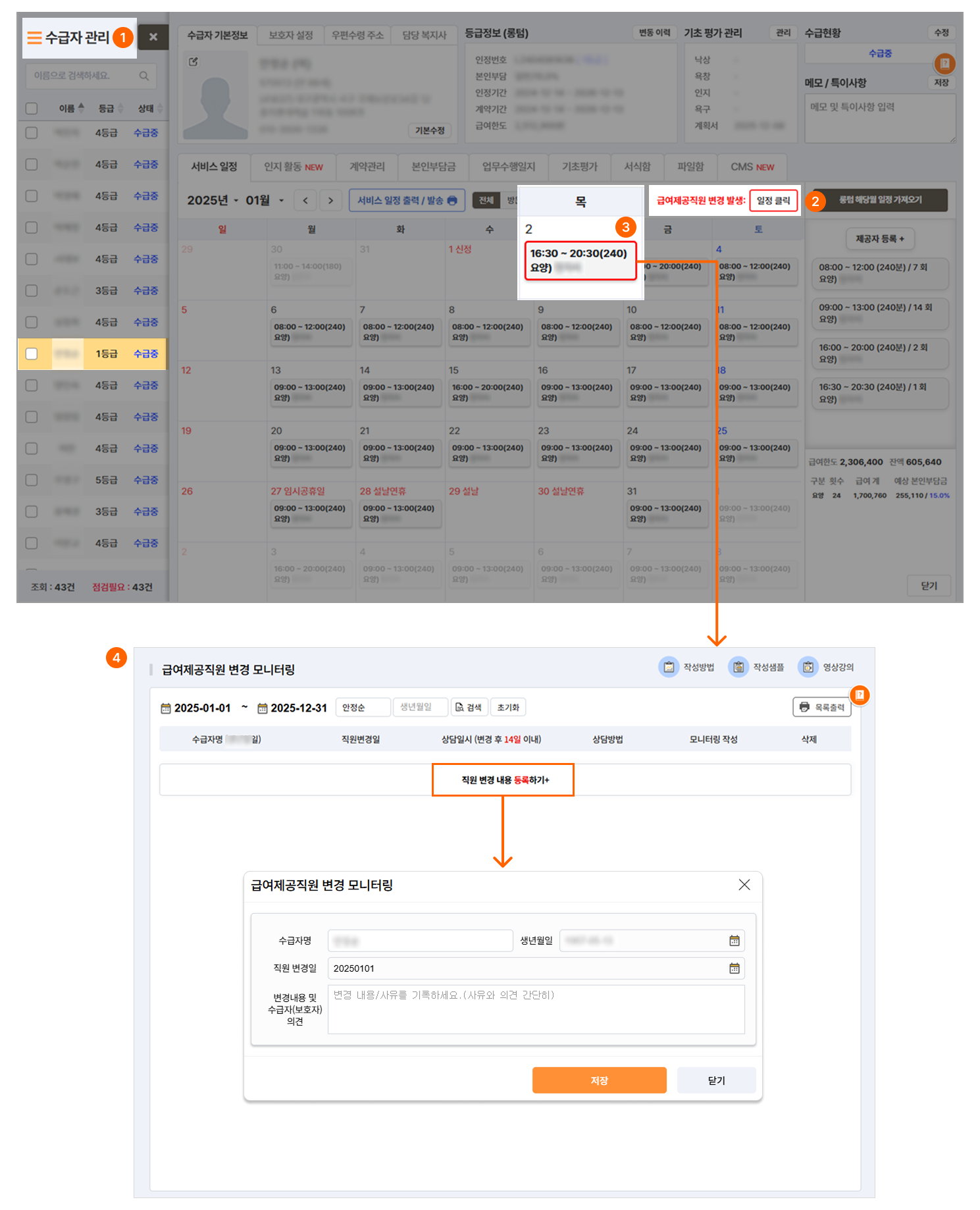Go to next month with right chevron
The height and width of the screenshot is (1210, 980).
coord(330,201)
